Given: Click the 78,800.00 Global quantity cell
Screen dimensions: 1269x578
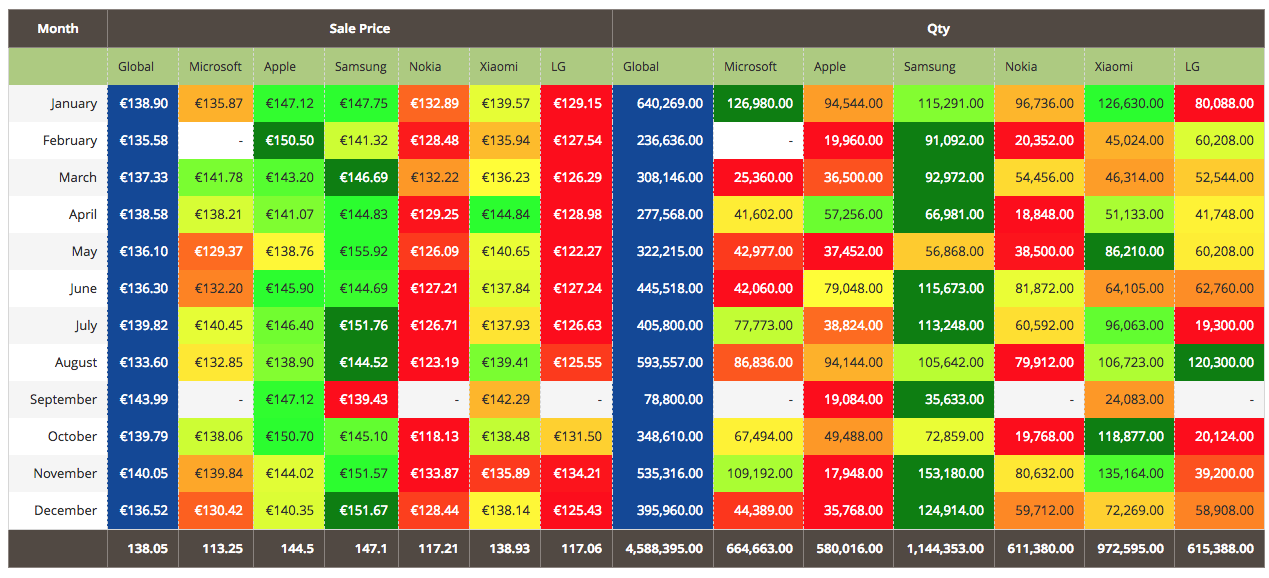Looking at the screenshot, I should coord(663,400).
